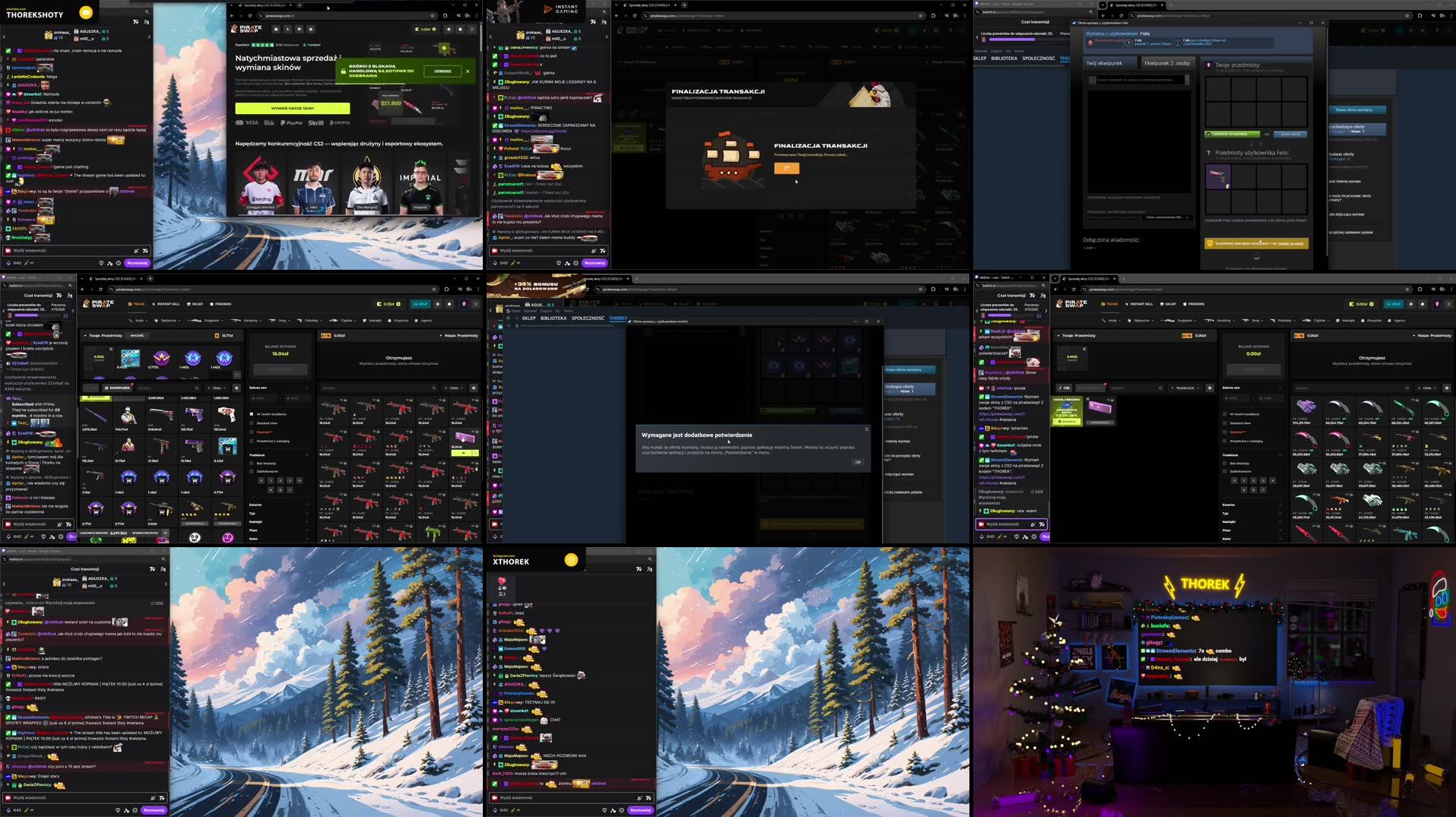The width and height of the screenshot is (1456, 817).
Task: Click the PirateSwap notification bell icon
Action: tap(449, 304)
